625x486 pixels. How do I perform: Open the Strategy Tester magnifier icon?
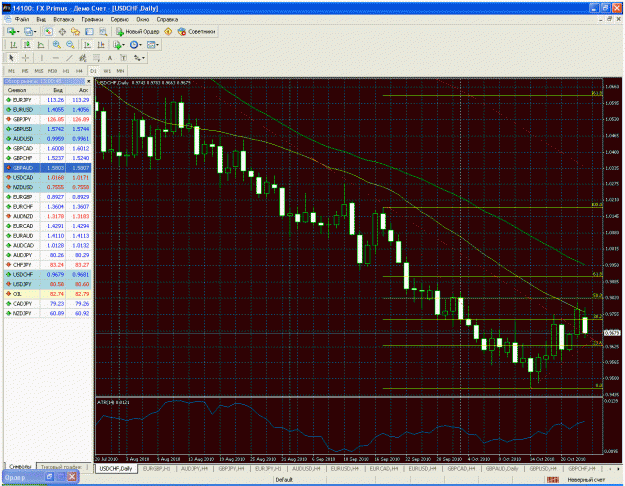pos(103,31)
